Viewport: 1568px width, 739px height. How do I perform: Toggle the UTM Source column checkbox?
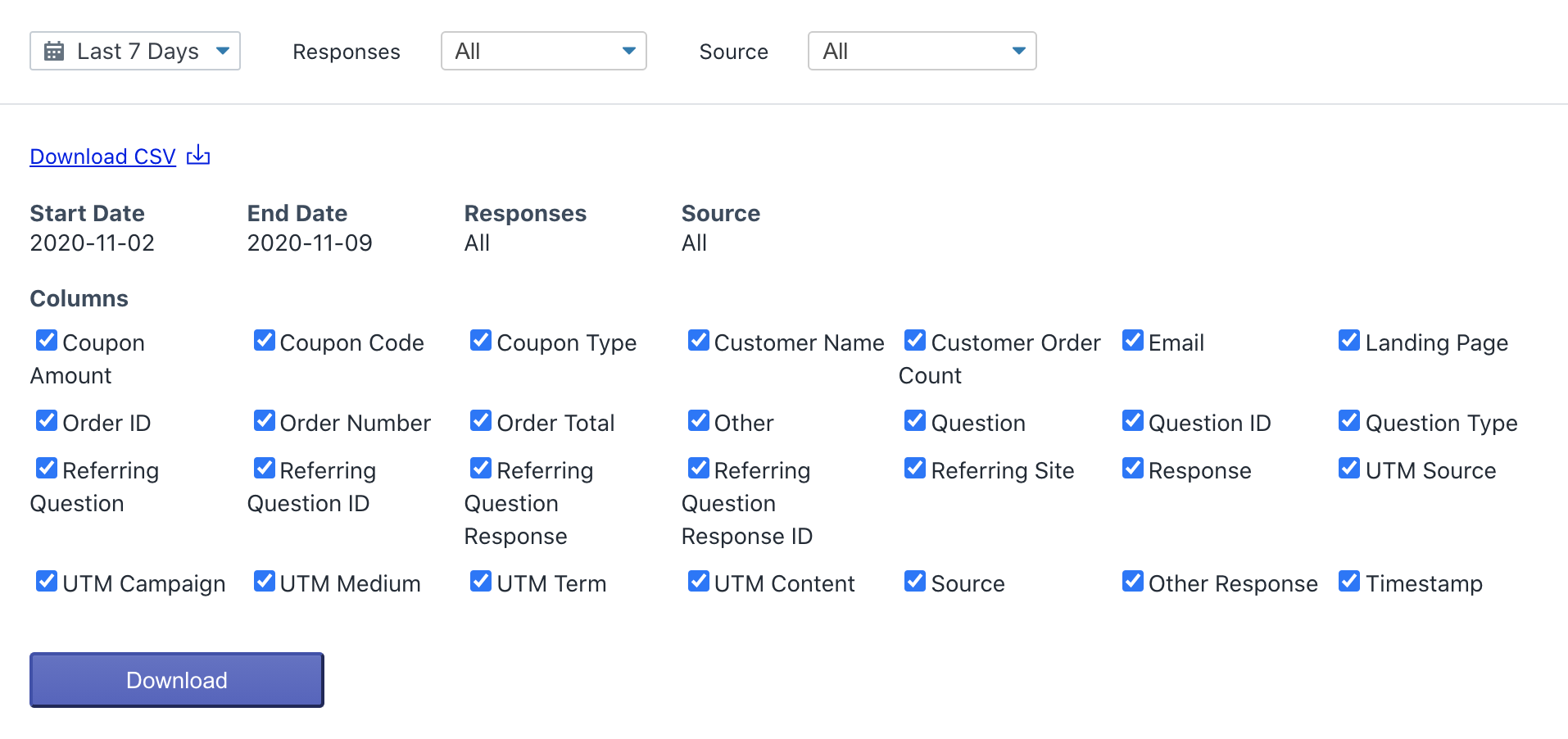pyautogui.click(x=1349, y=468)
